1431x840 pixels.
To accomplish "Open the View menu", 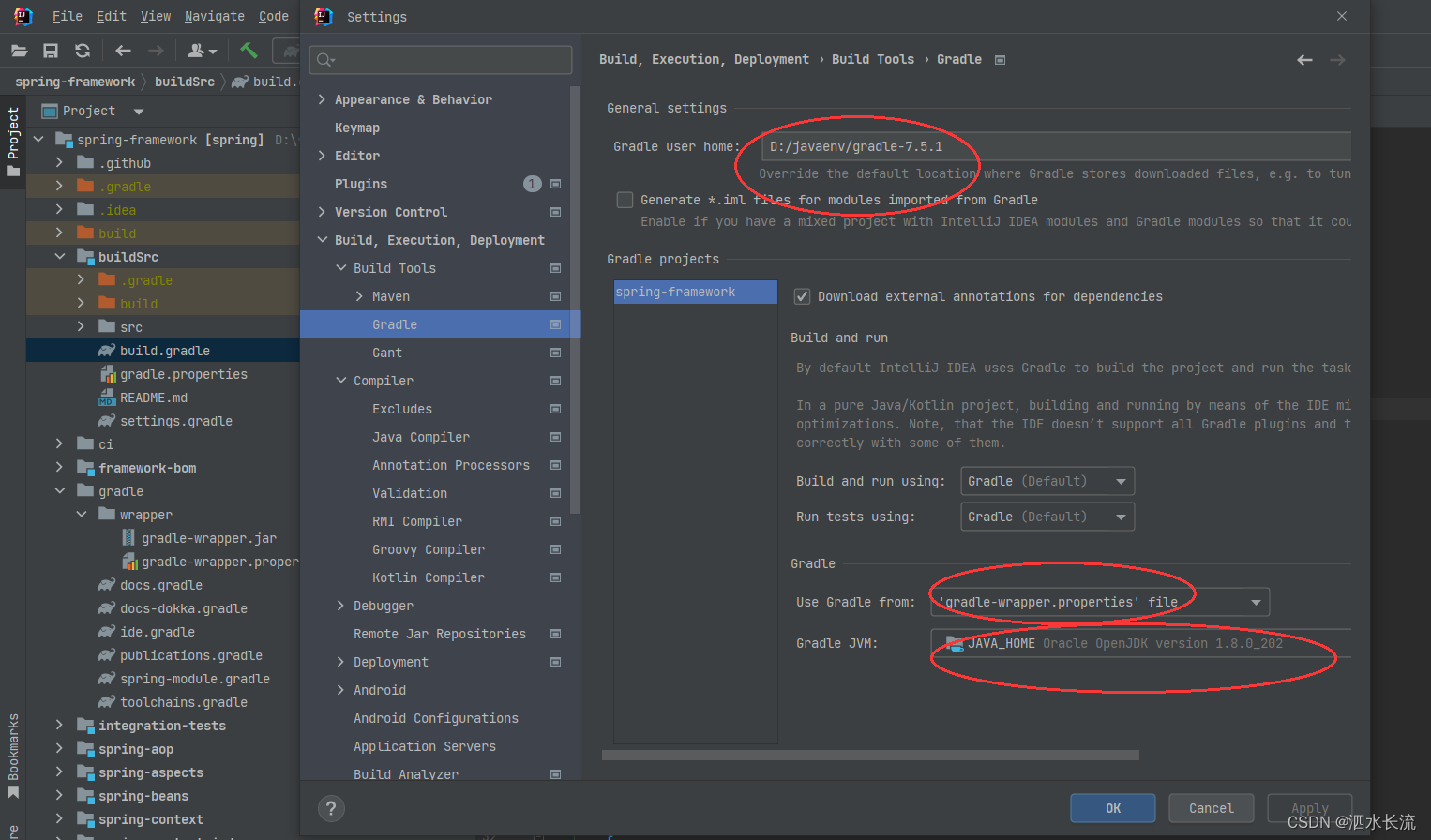I will tap(156, 16).
